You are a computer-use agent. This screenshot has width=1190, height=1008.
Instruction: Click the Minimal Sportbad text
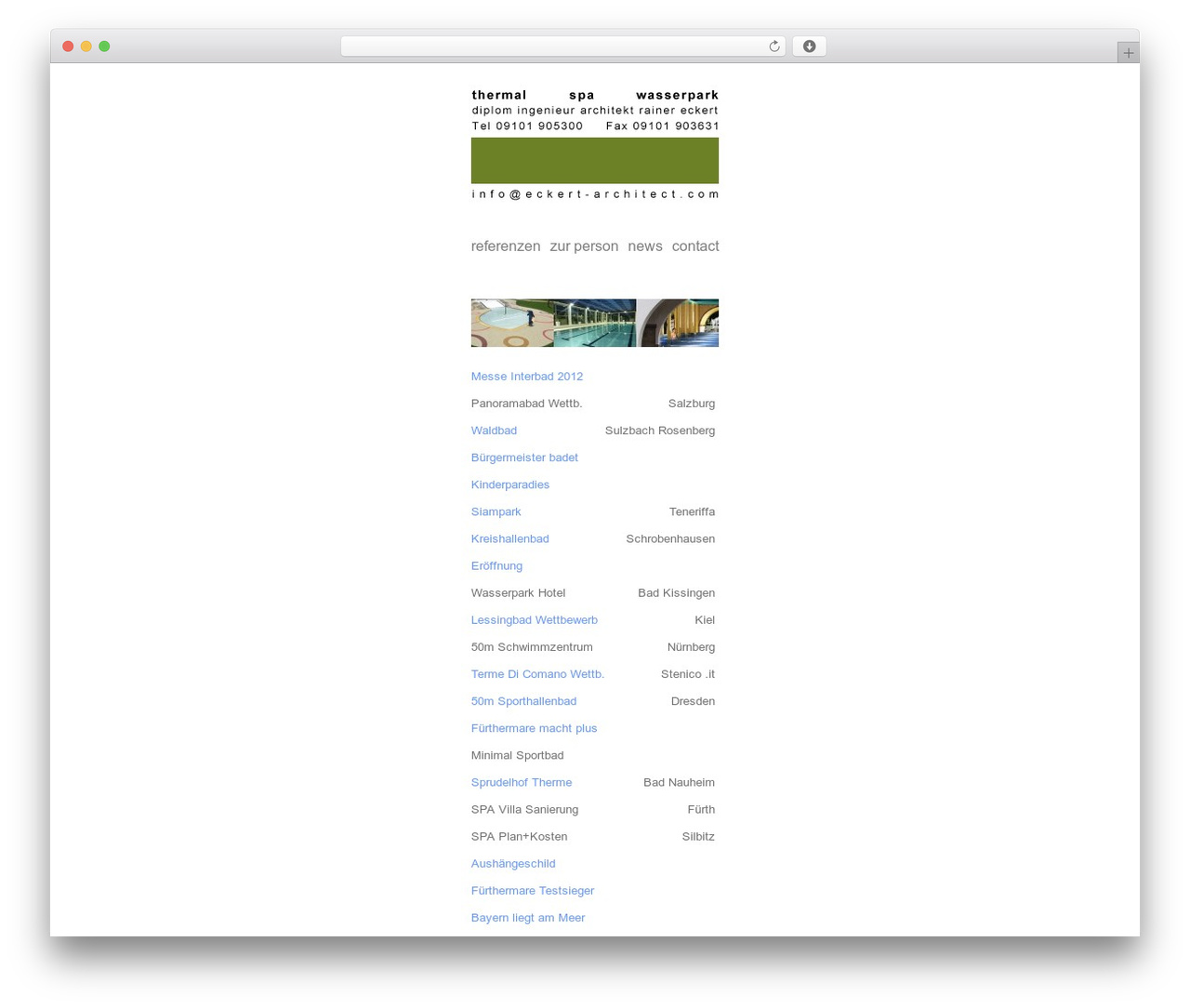coord(517,755)
